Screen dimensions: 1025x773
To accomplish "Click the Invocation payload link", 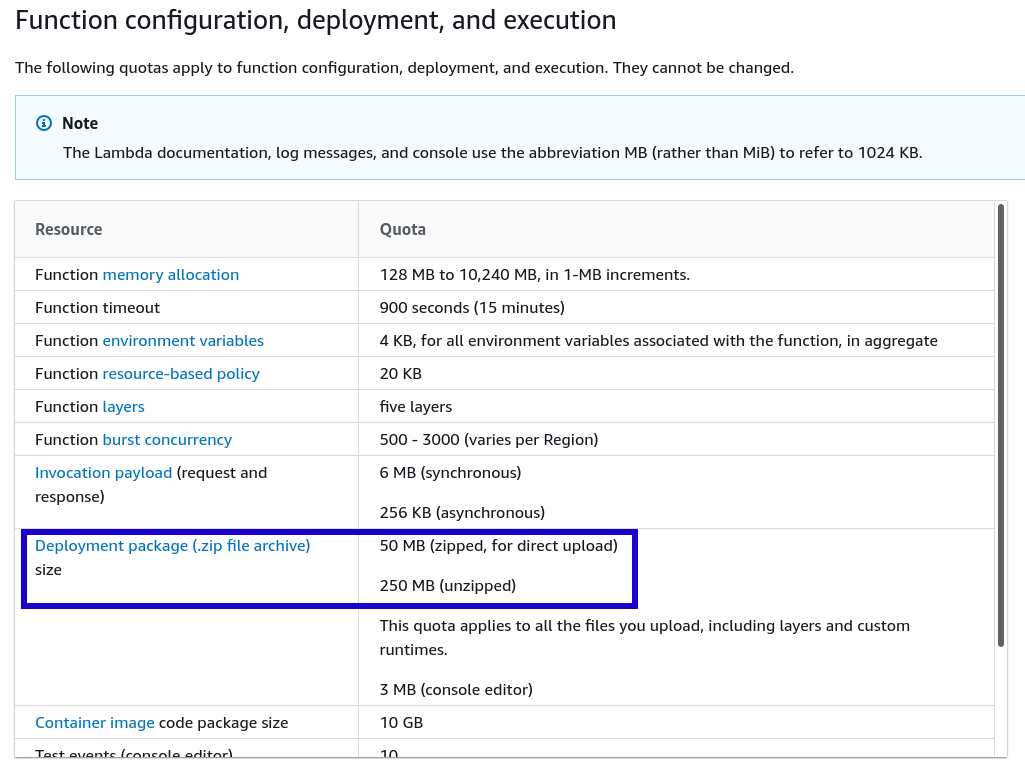I will pos(103,472).
